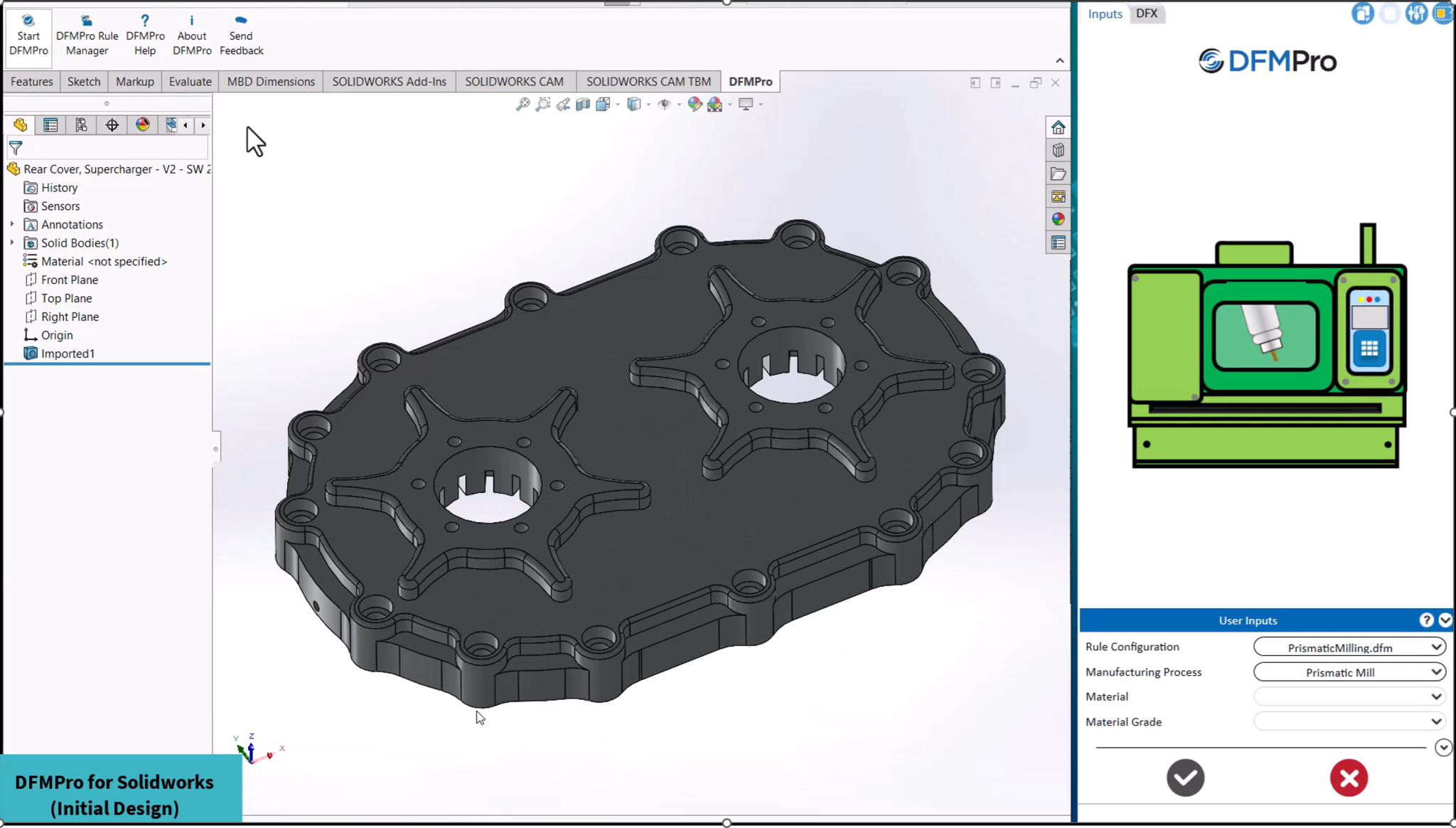1456x828 pixels.
Task: Open the Custom Properties pane icon
Action: (x=1058, y=243)
